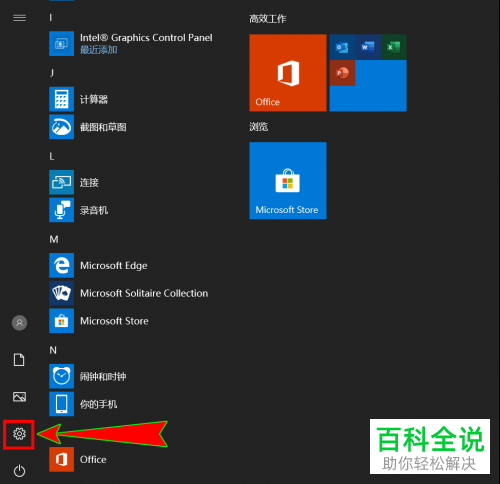The width and height of the screenshot is (500, 484).
Task: Launch Microsoft Solitaire Collection icon
Action: click(61, 293)
